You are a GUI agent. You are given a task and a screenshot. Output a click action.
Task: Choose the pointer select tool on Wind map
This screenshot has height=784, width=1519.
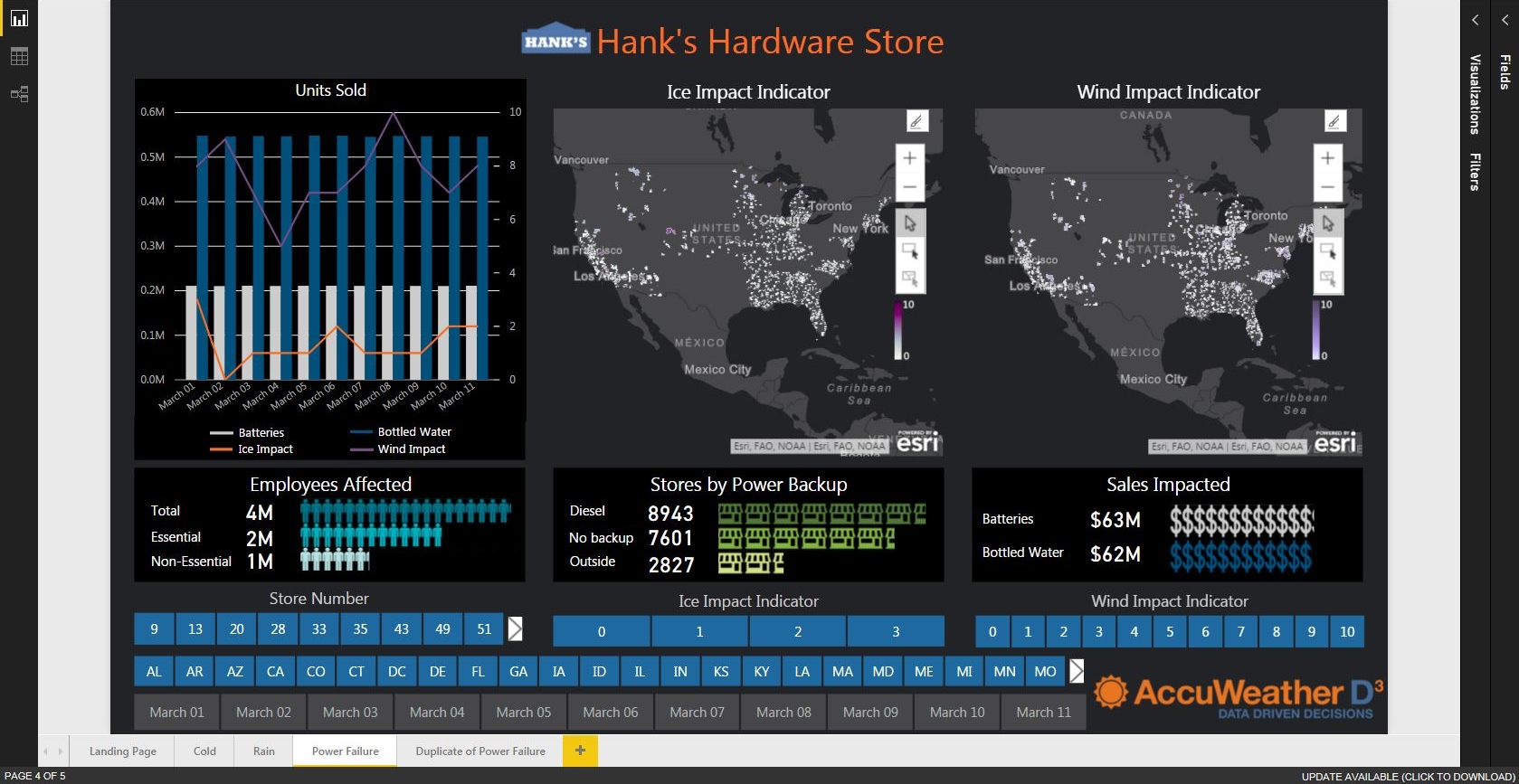[x=1328, y=222]
